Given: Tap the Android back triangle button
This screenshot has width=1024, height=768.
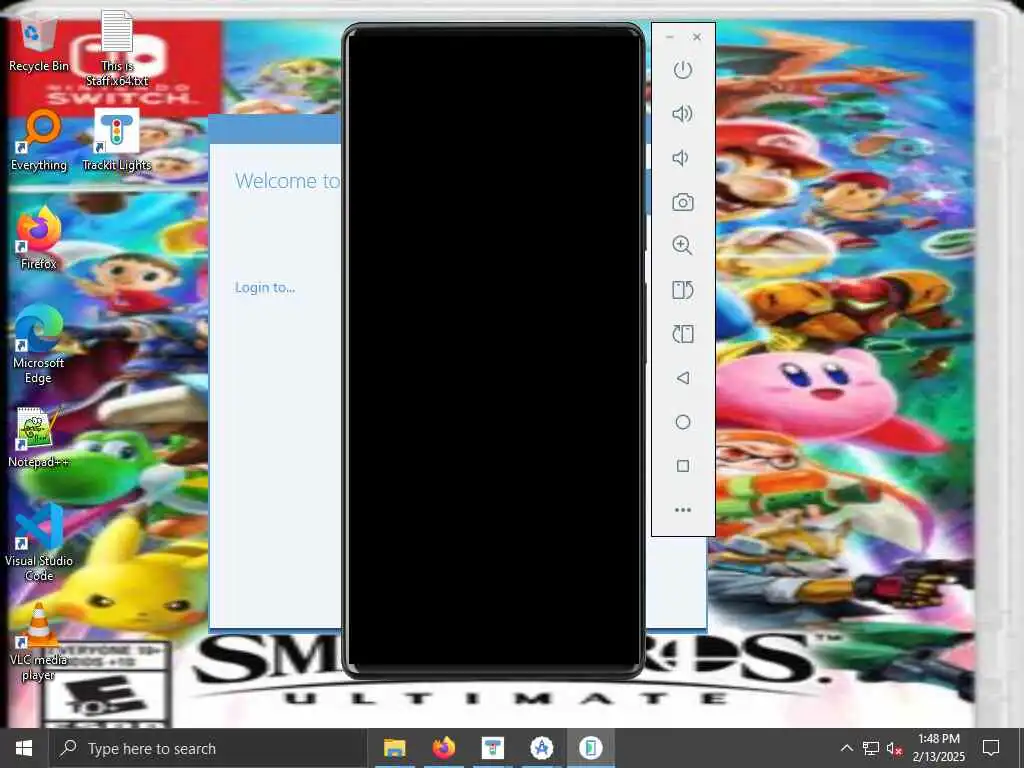Looking at the screenshot, I should click(682, 377).
